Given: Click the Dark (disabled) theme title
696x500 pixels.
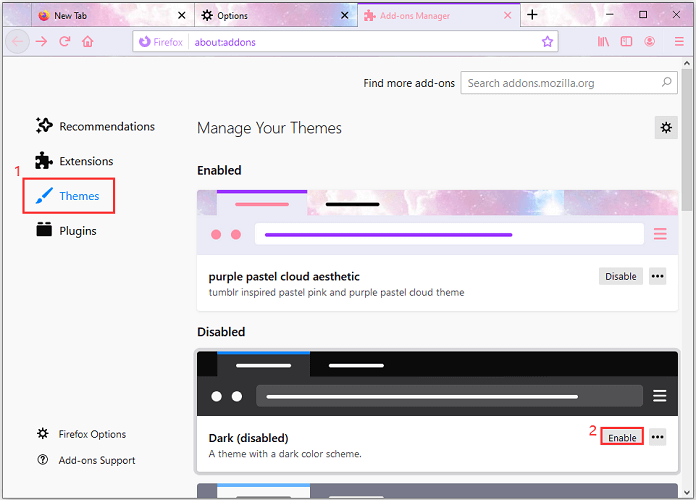Looking at the screenshot, I should [x=249, y=438].
